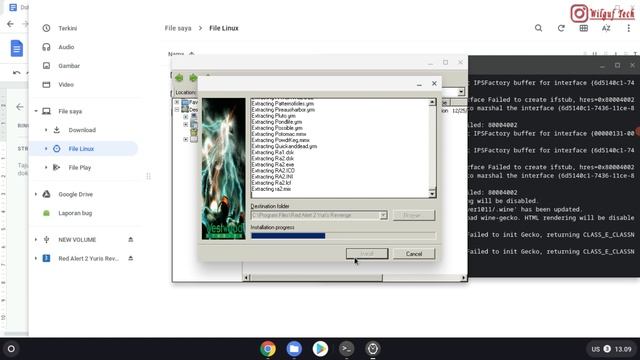Search files with the magnifier icon
The width and height of the screenshot is (640, 360).
pos(539,28)
